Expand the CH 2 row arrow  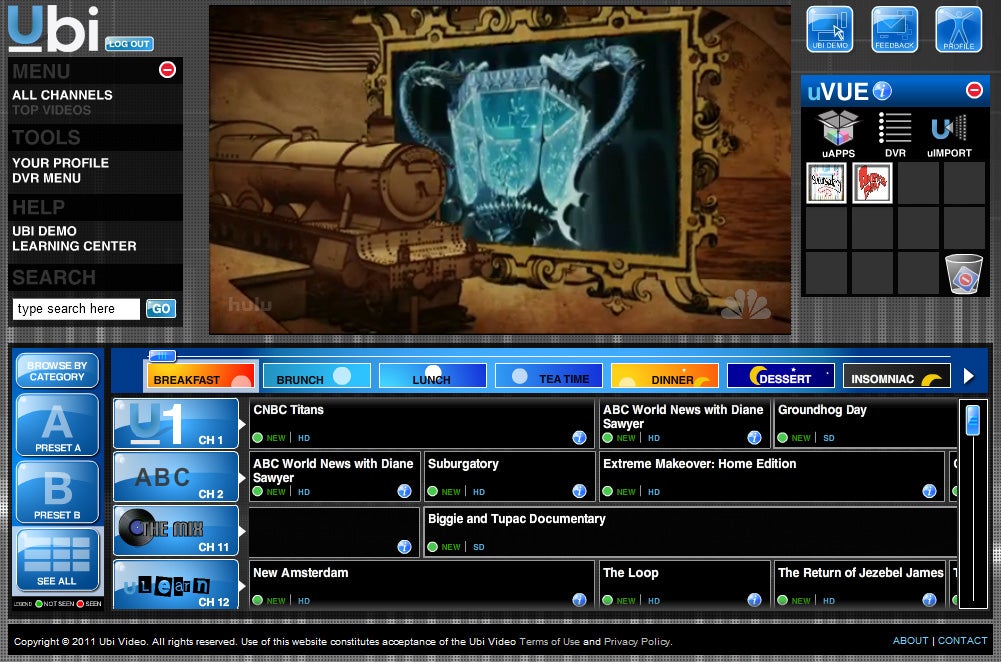pos(243,478)
